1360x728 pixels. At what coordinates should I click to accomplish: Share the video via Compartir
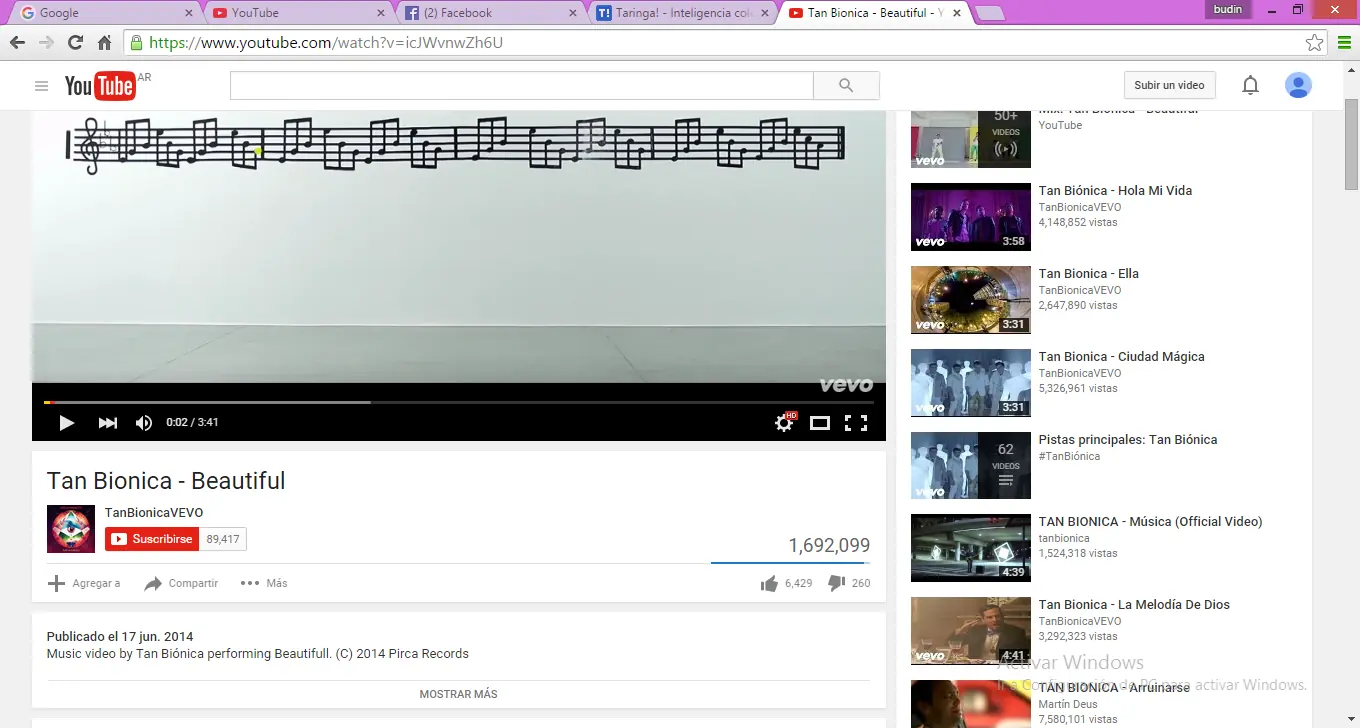tap(181, 583)
